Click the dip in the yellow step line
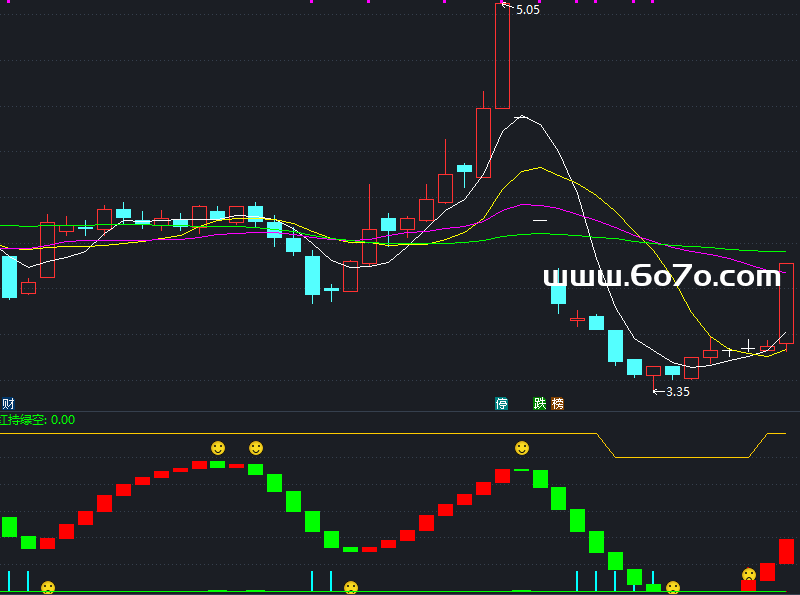Viewport: 800px width, 595px height. 680,457
